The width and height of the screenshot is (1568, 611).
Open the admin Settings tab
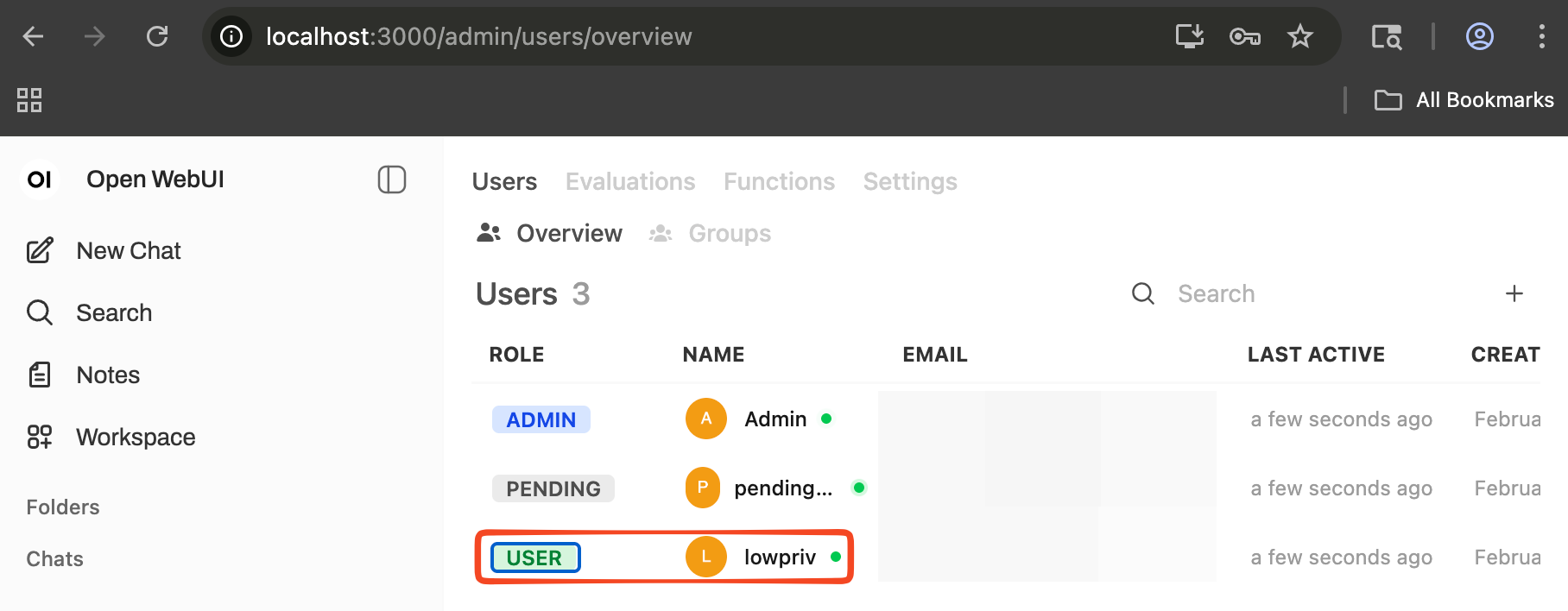tap(910, 181)
